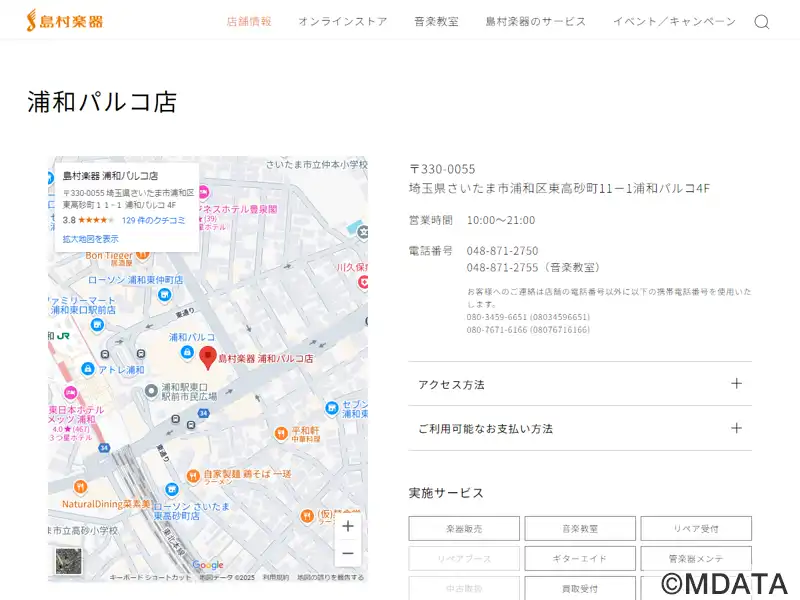
Task: Click the ローソン さいたま東高砂町店 marker
Action: 172,489
